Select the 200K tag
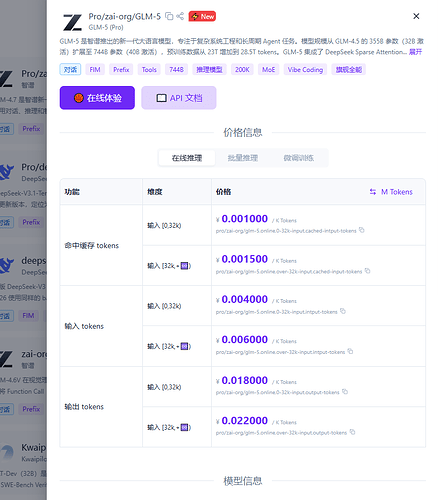Viewport: 439px width, 500px height. coord(242,69)
